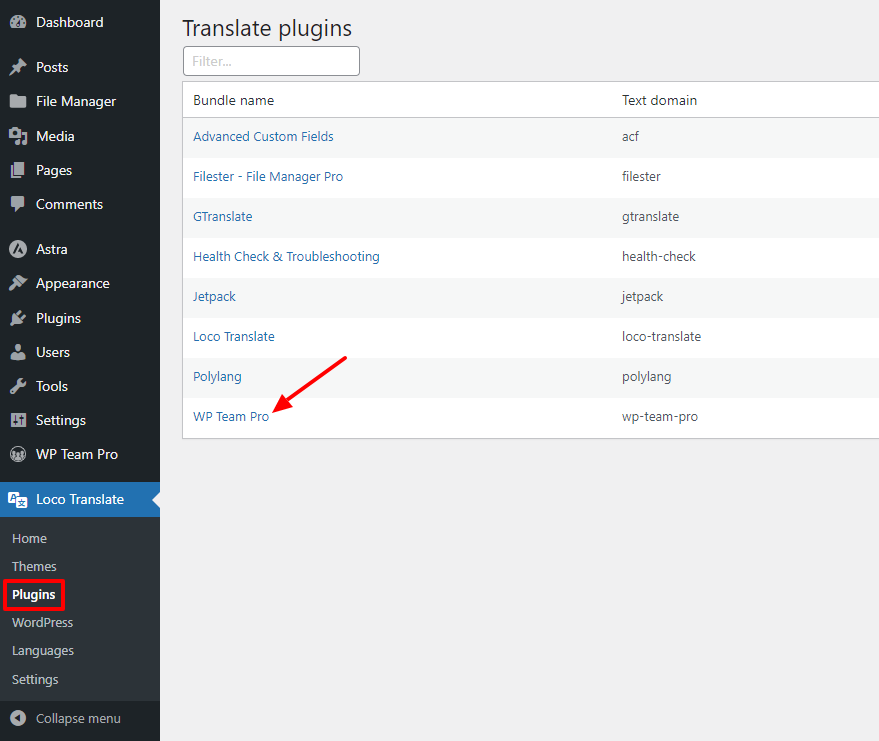
Task: Click the 'acf' text domain cell
Action: [x=630, y=137]
